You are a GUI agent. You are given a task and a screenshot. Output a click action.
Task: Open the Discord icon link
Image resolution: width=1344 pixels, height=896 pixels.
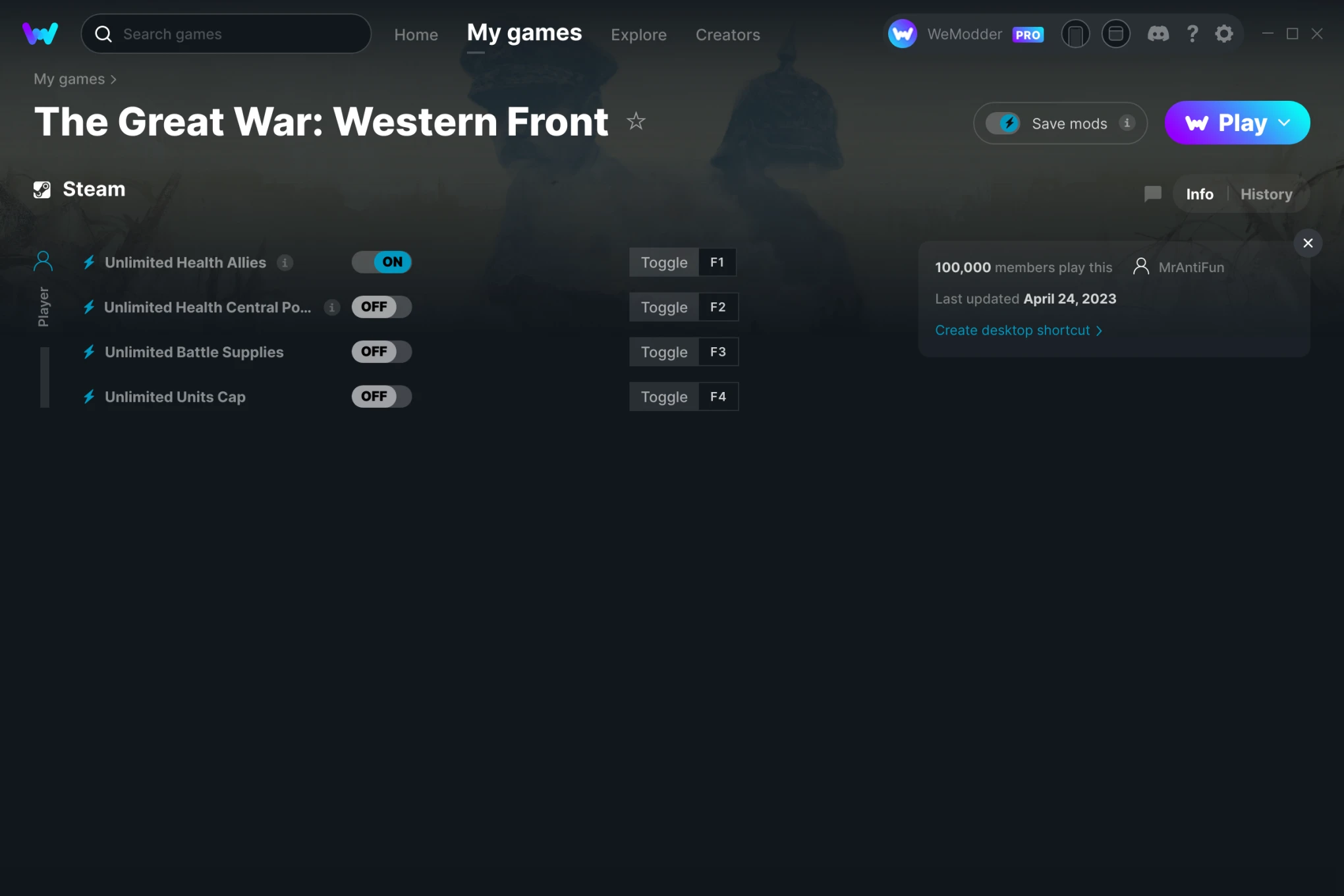[1158, 34]
